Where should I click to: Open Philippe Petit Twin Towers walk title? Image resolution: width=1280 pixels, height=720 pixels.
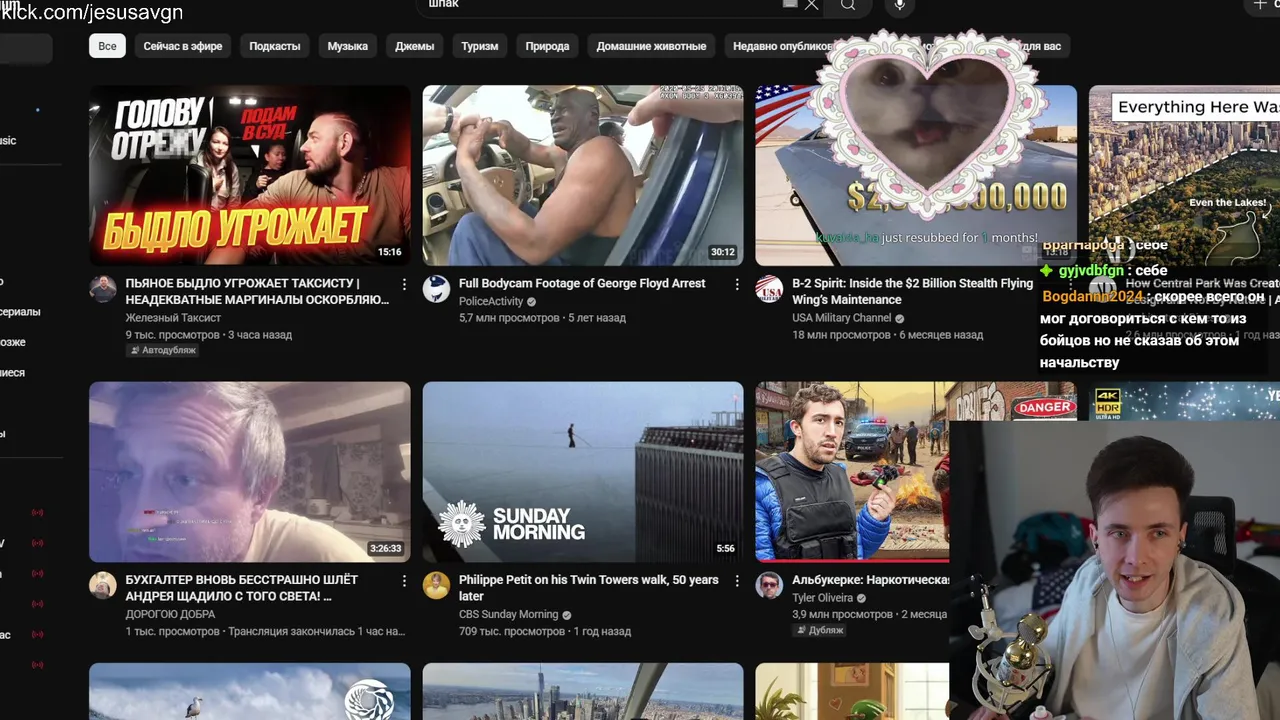(589, 588)
